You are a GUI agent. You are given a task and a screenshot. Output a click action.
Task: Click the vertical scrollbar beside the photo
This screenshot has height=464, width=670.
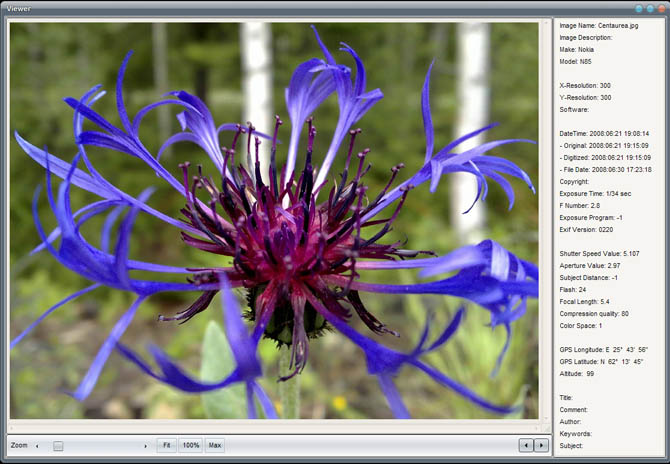(x=546, y=220)
